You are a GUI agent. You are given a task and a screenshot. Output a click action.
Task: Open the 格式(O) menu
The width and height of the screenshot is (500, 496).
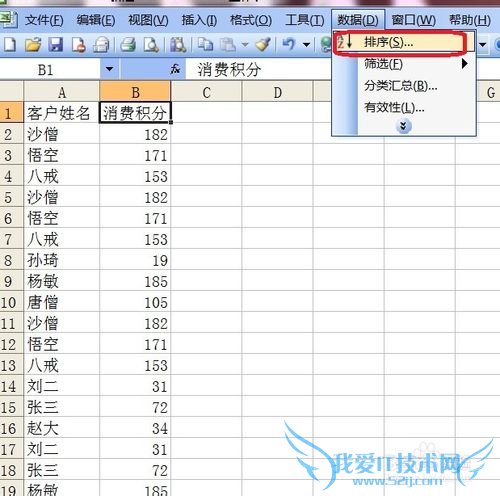pos(251,21)
